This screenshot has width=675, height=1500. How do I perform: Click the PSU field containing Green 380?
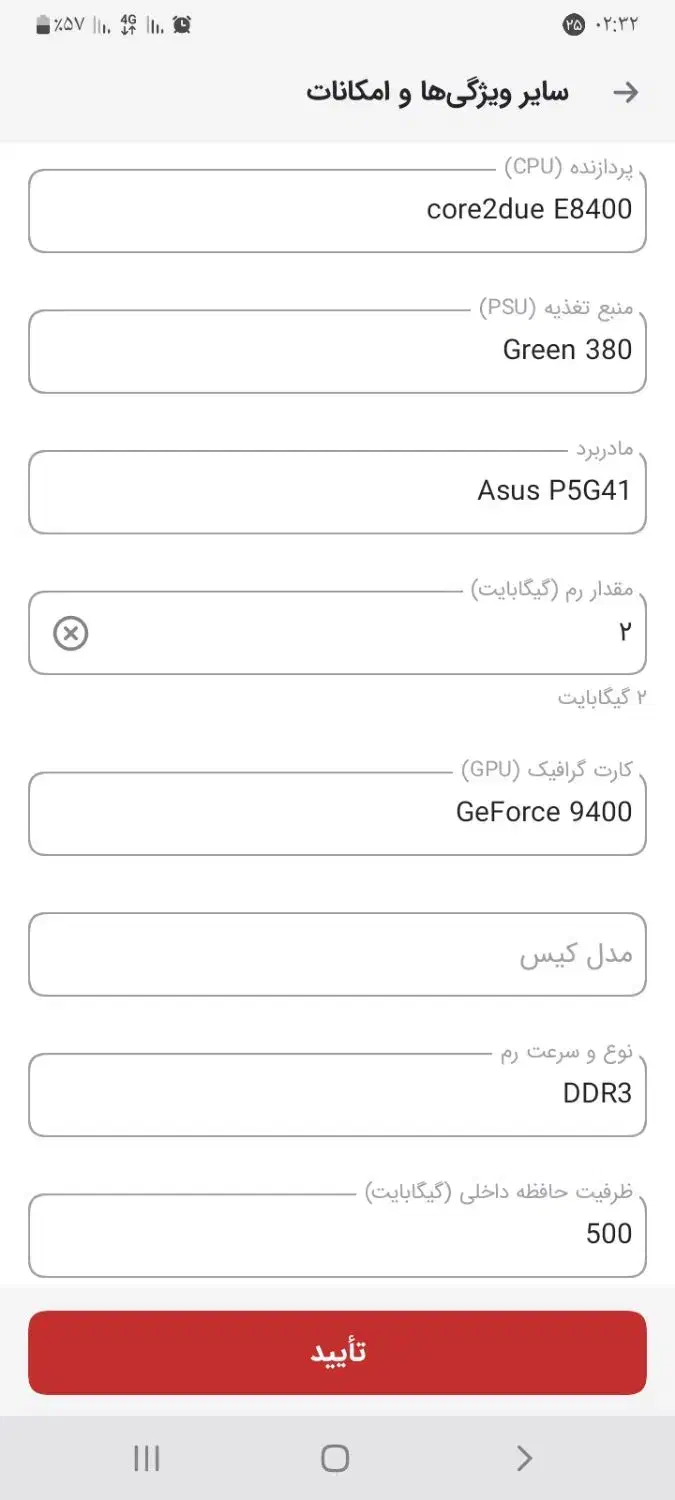coord(337,350)
